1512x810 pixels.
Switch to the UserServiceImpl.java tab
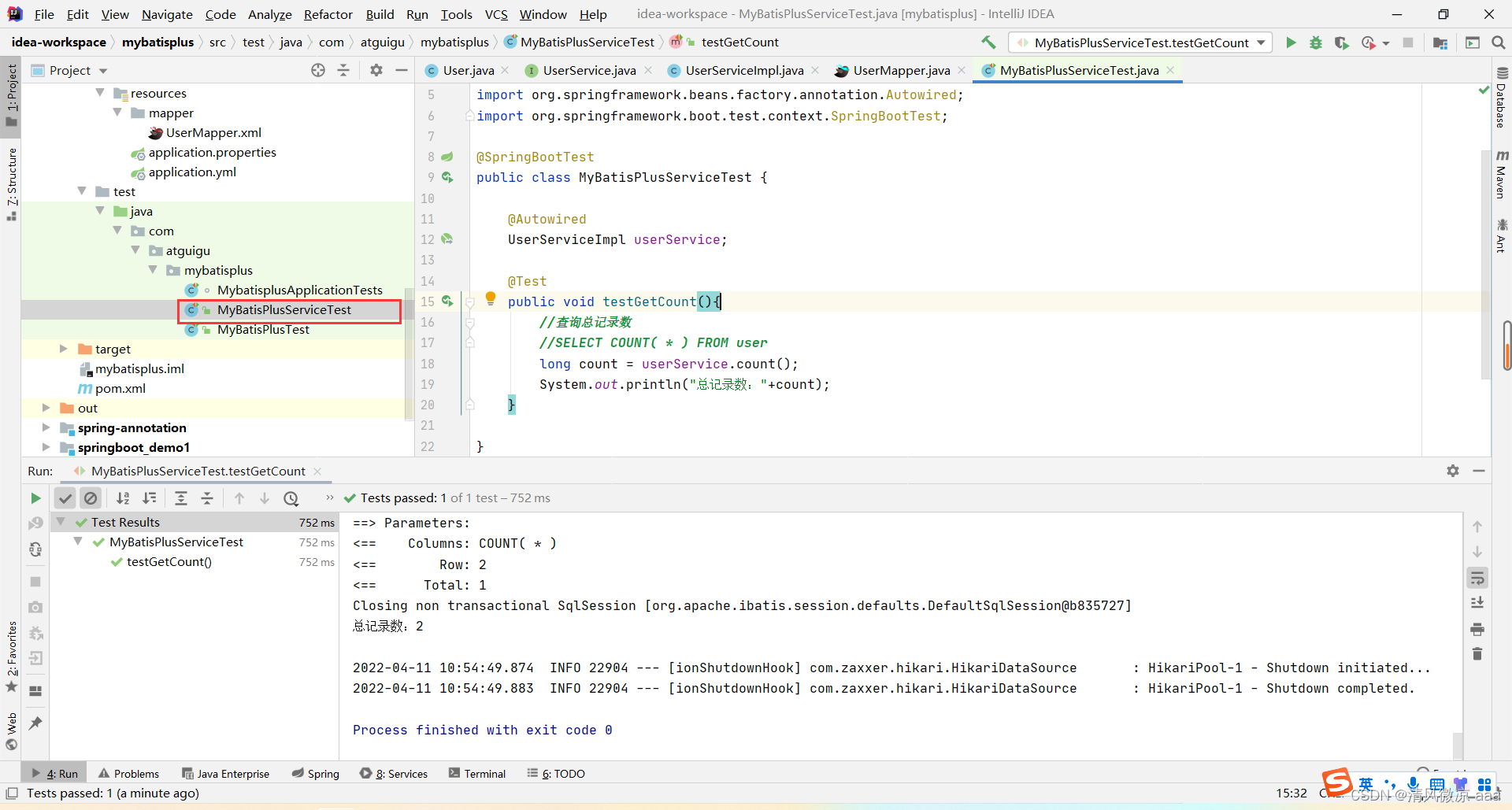pos(743,71)
